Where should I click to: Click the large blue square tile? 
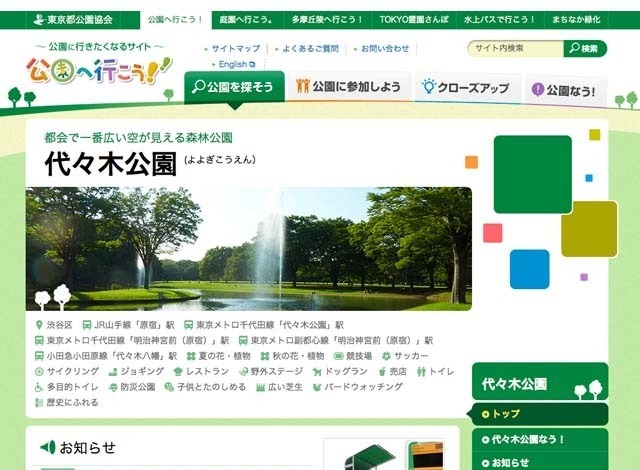(529, 269)
